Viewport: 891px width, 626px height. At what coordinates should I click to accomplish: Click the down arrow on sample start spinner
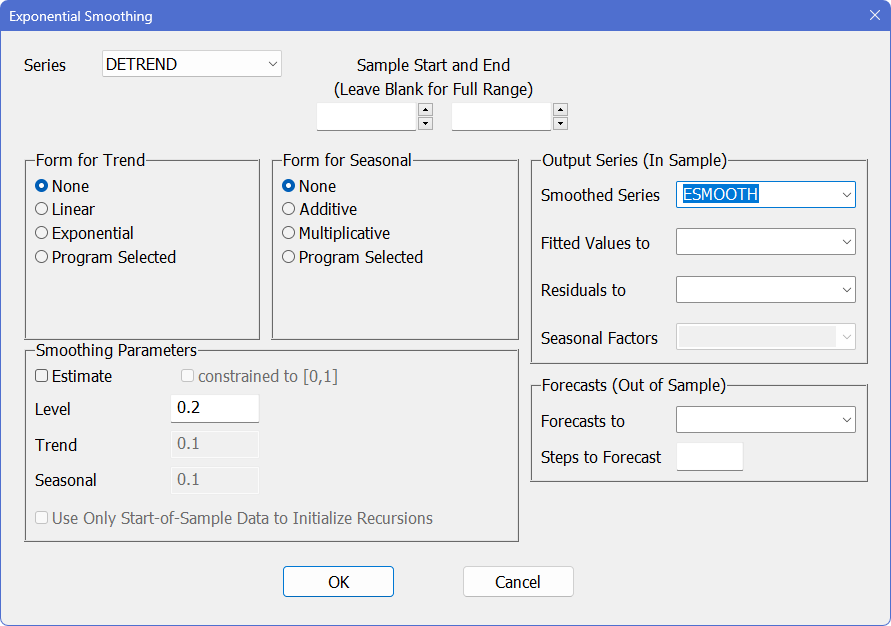tap(425, 124)
